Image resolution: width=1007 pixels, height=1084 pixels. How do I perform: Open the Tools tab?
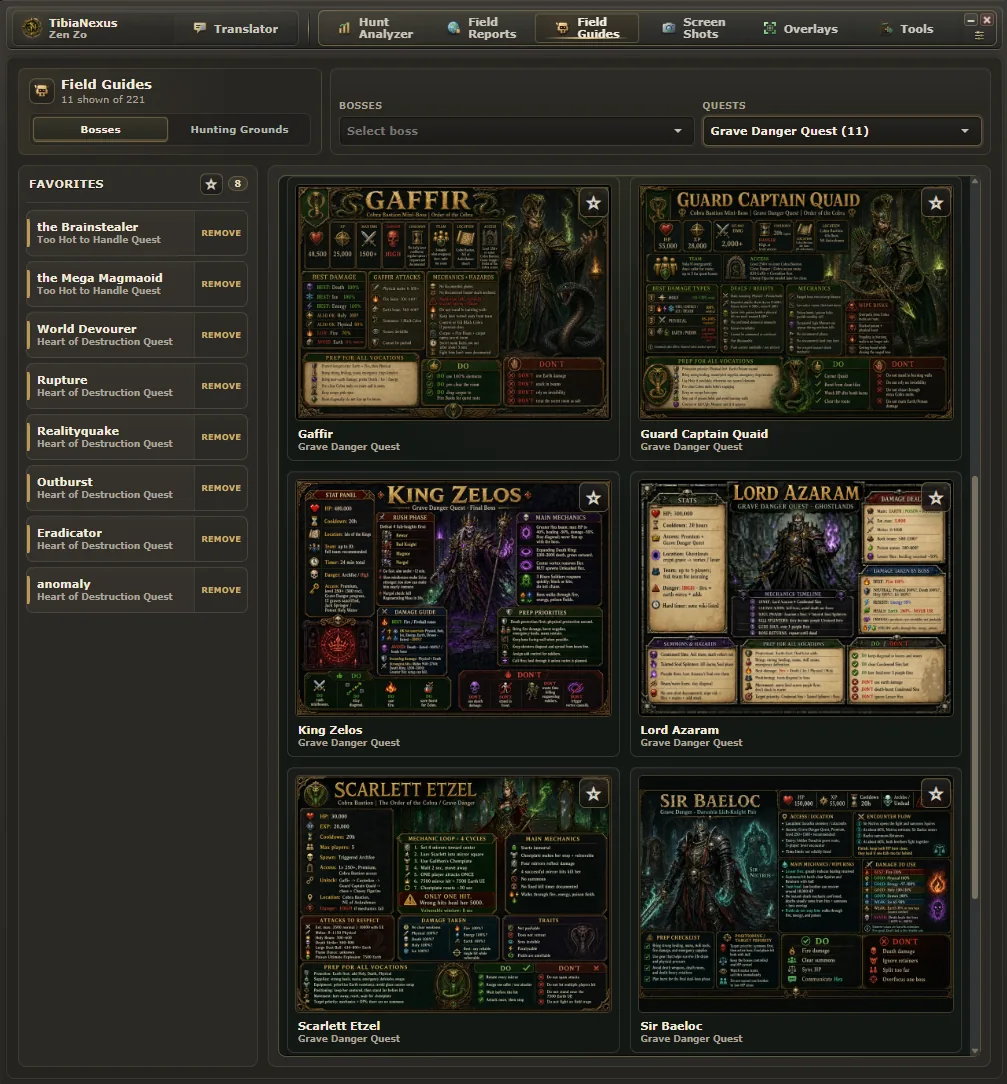[x=906, y=28]
